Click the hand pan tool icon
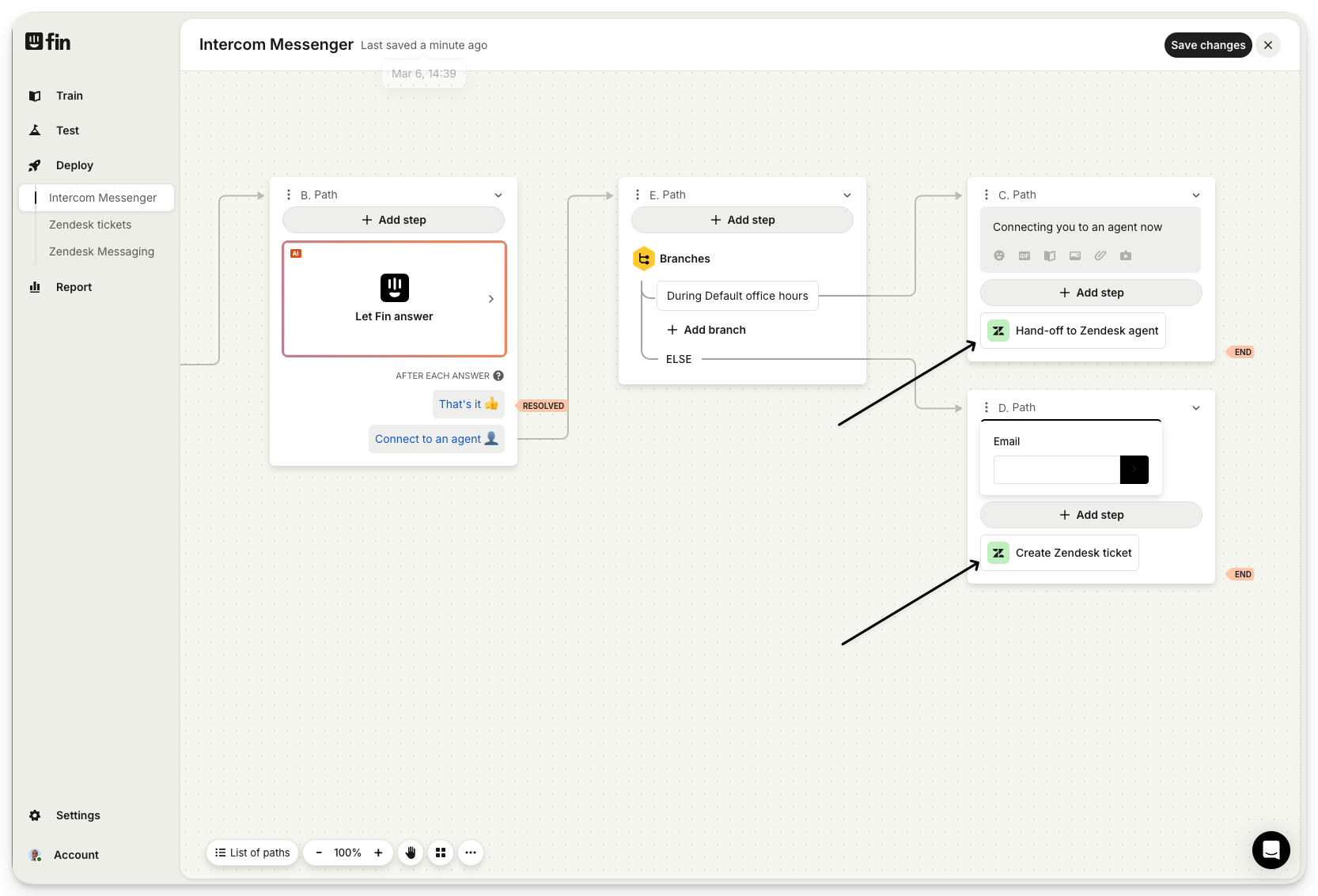1318x896 pixels. 411,853
